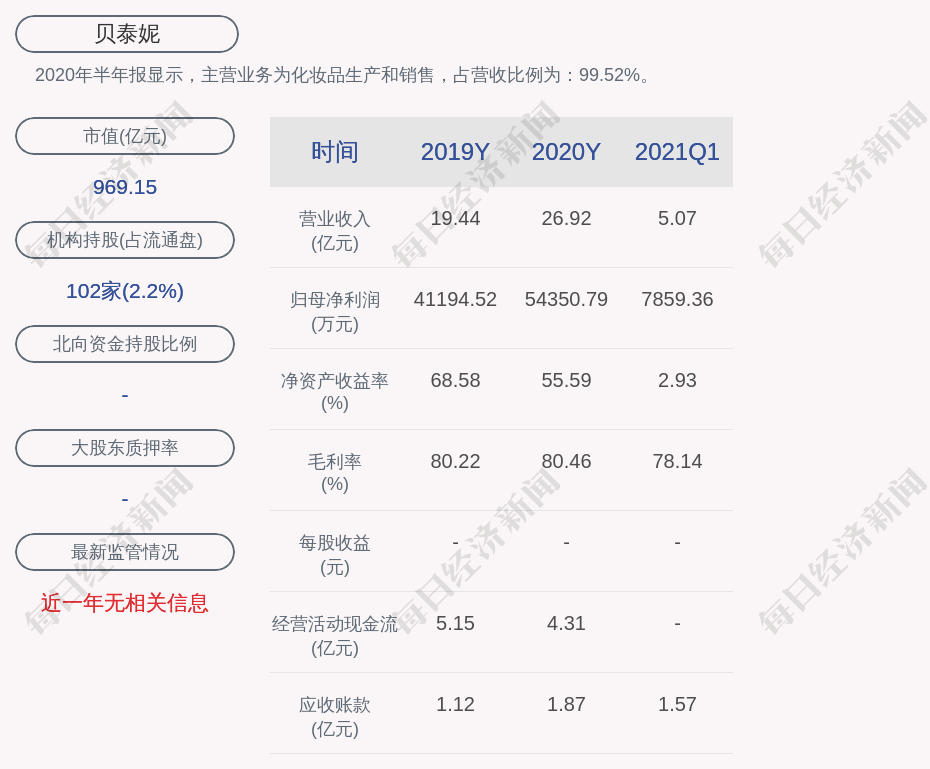Select the red 近一年无相关信息 notice
Image resolution: width=930 pixels, height=769 pixels.
(x=125, y=604)
